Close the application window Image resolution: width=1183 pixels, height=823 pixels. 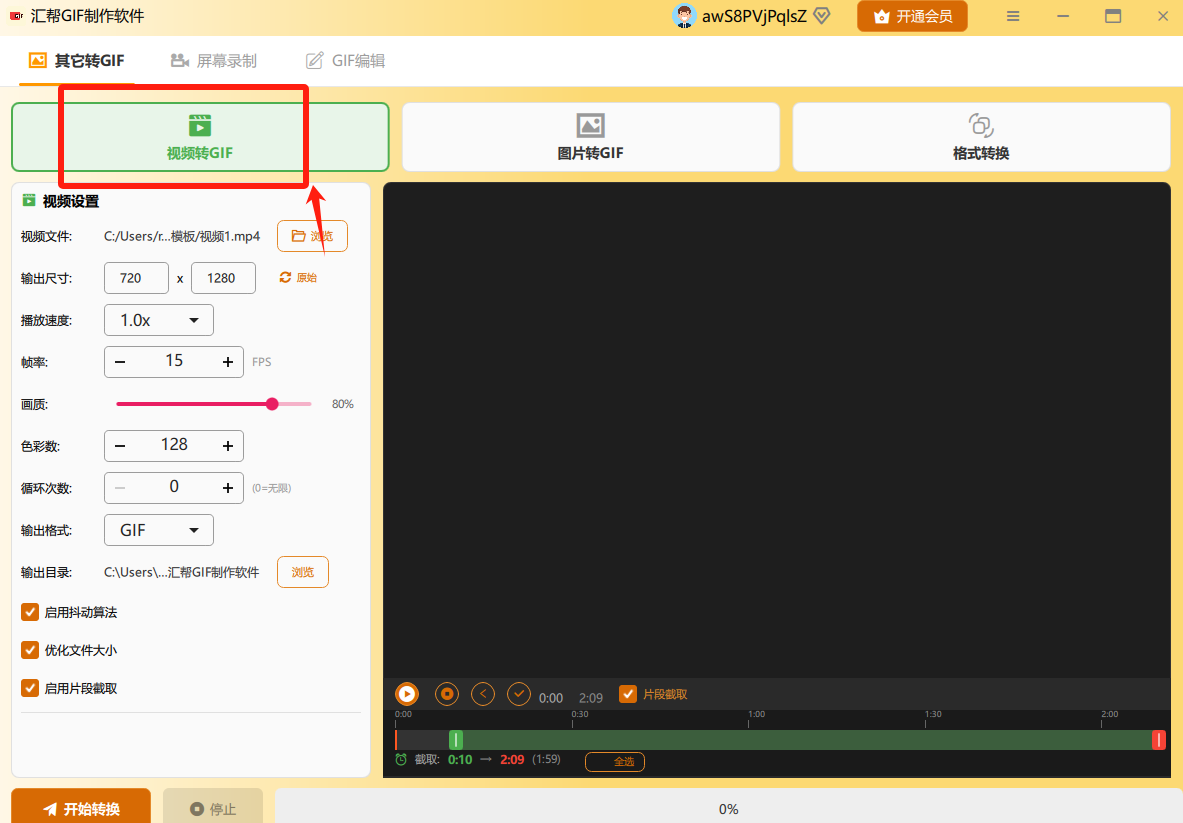click(x=1163, y=16)
